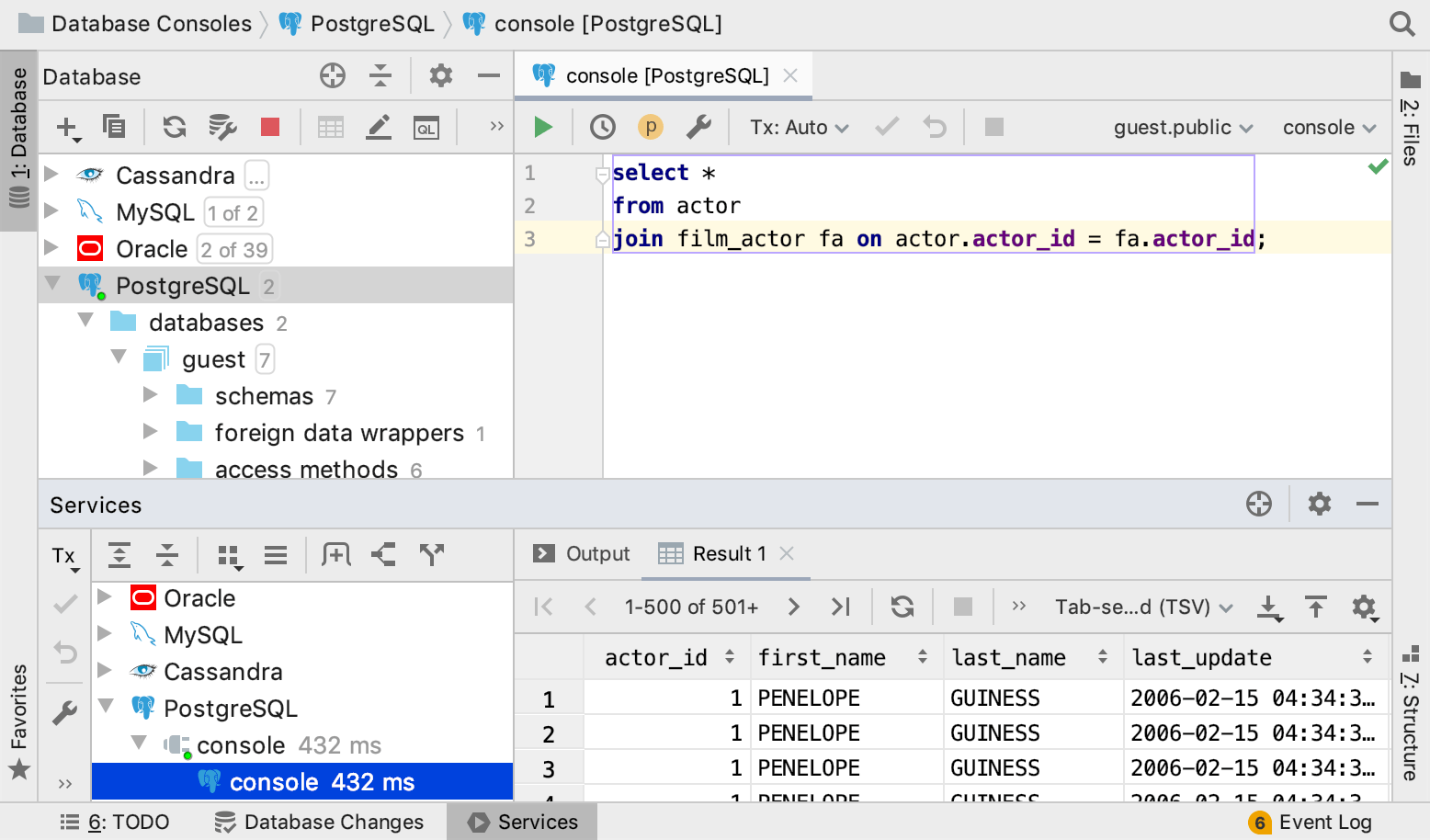Switch to Output tab

tap(582, 553)
